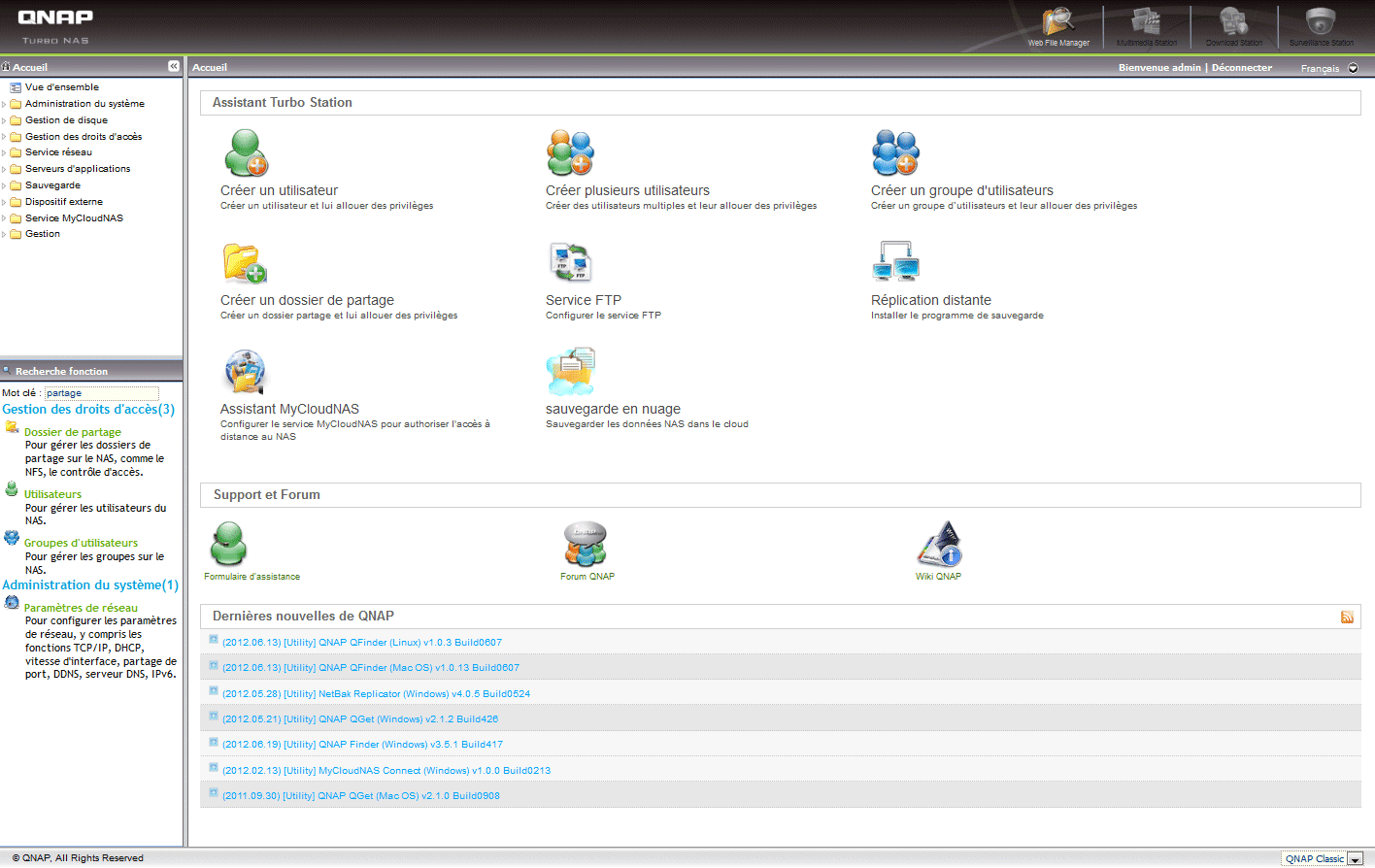1375x868 pixels.
Task: Click the Mot clé search input field
Action: coord(102,393)
